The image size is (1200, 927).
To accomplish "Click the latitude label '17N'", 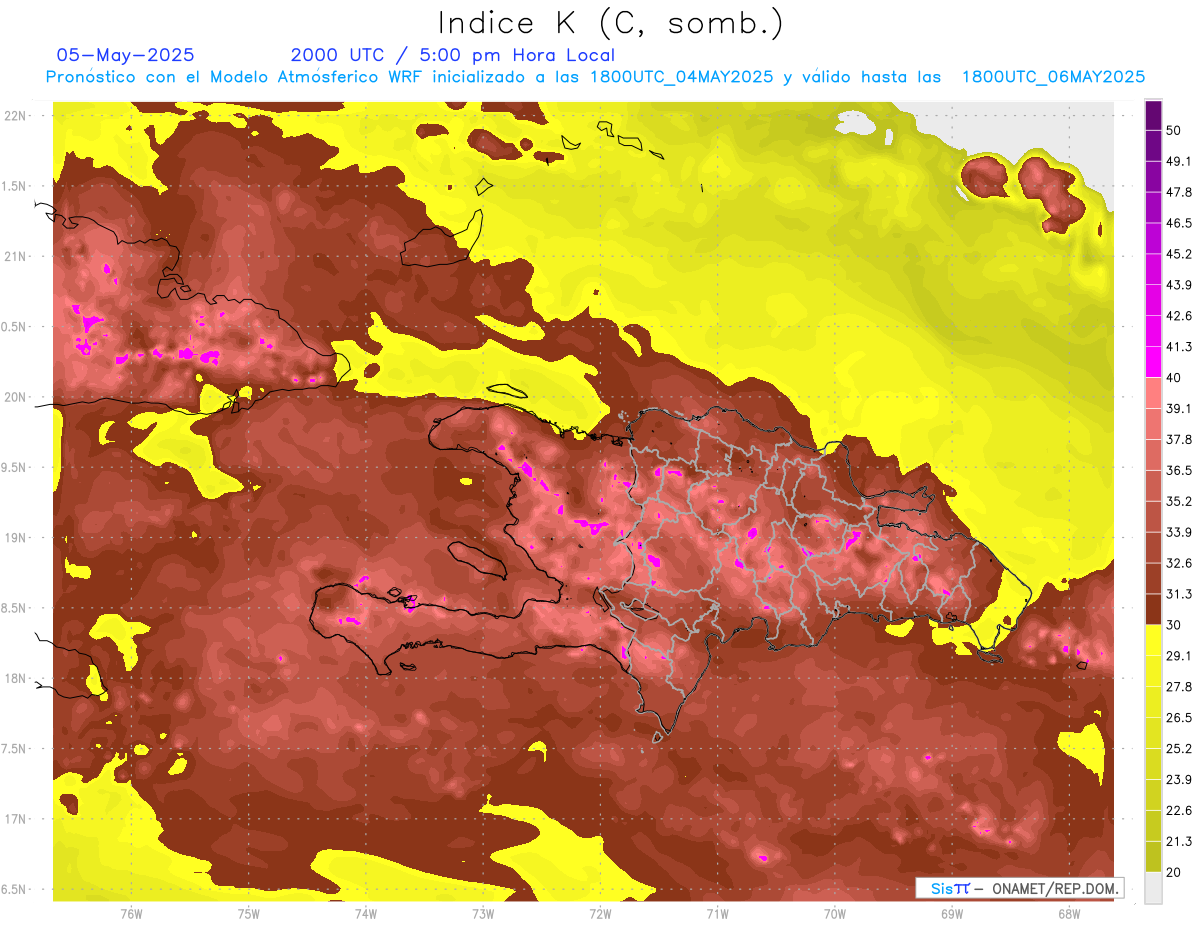I will 15,819.
